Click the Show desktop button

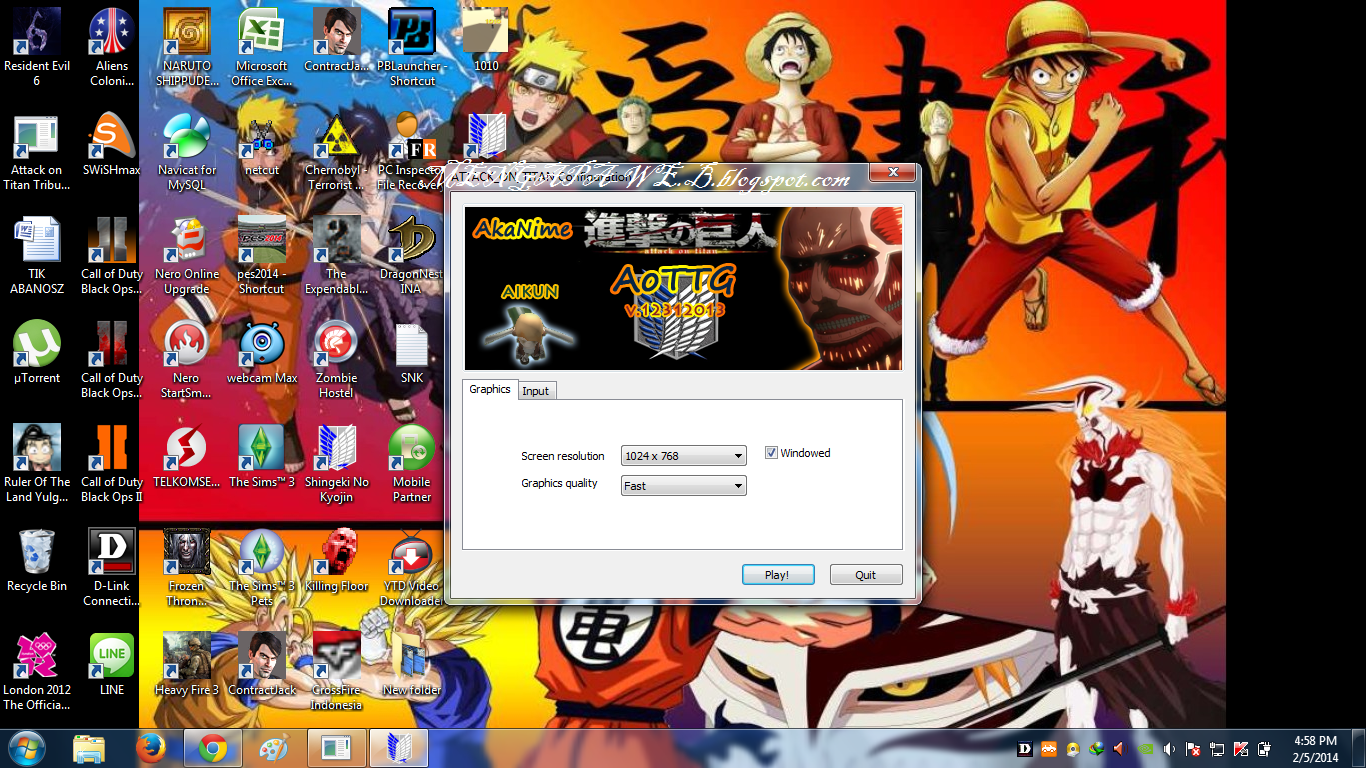pos(1359,749)
